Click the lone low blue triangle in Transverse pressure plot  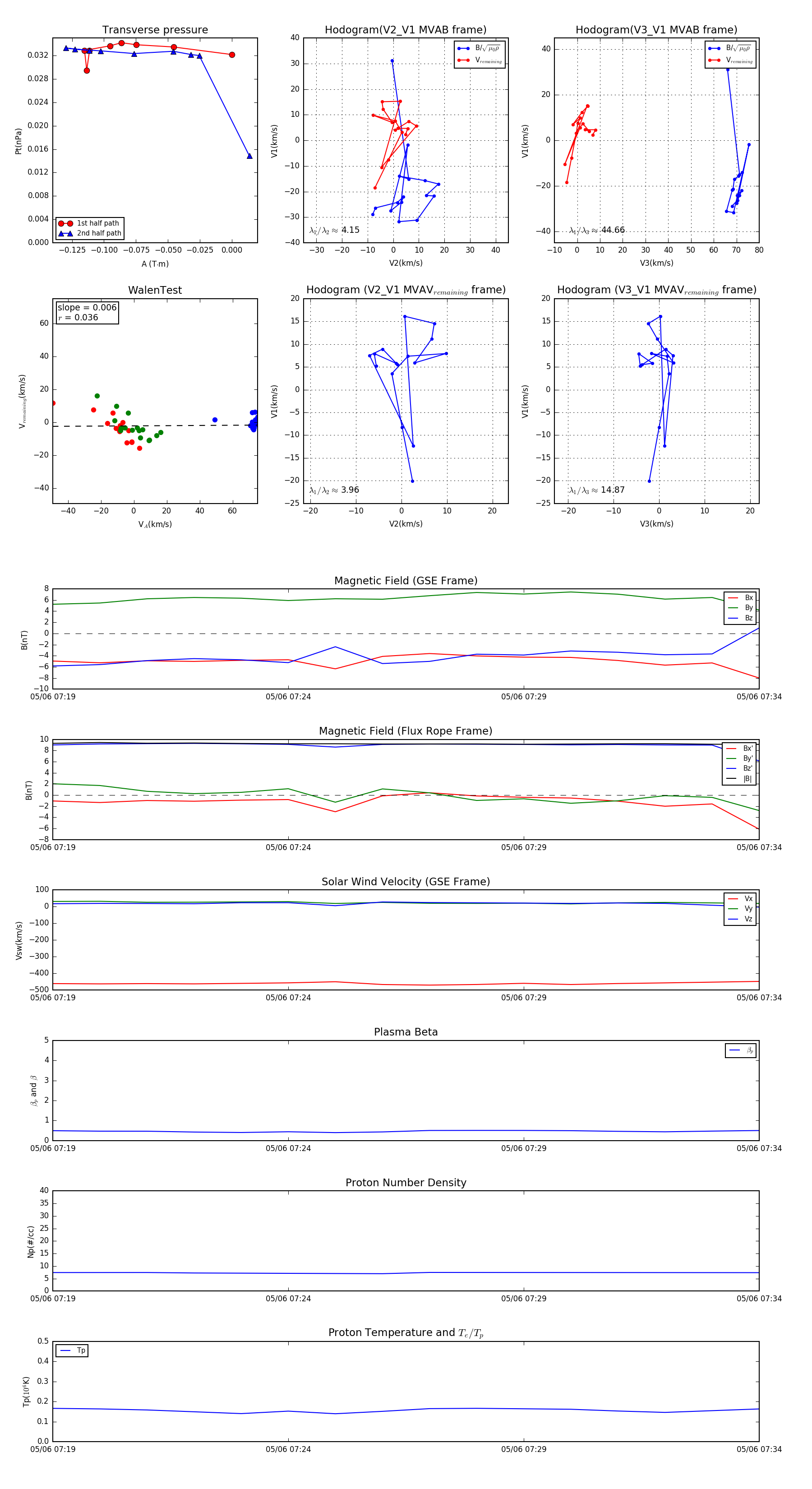coord(249,156)
